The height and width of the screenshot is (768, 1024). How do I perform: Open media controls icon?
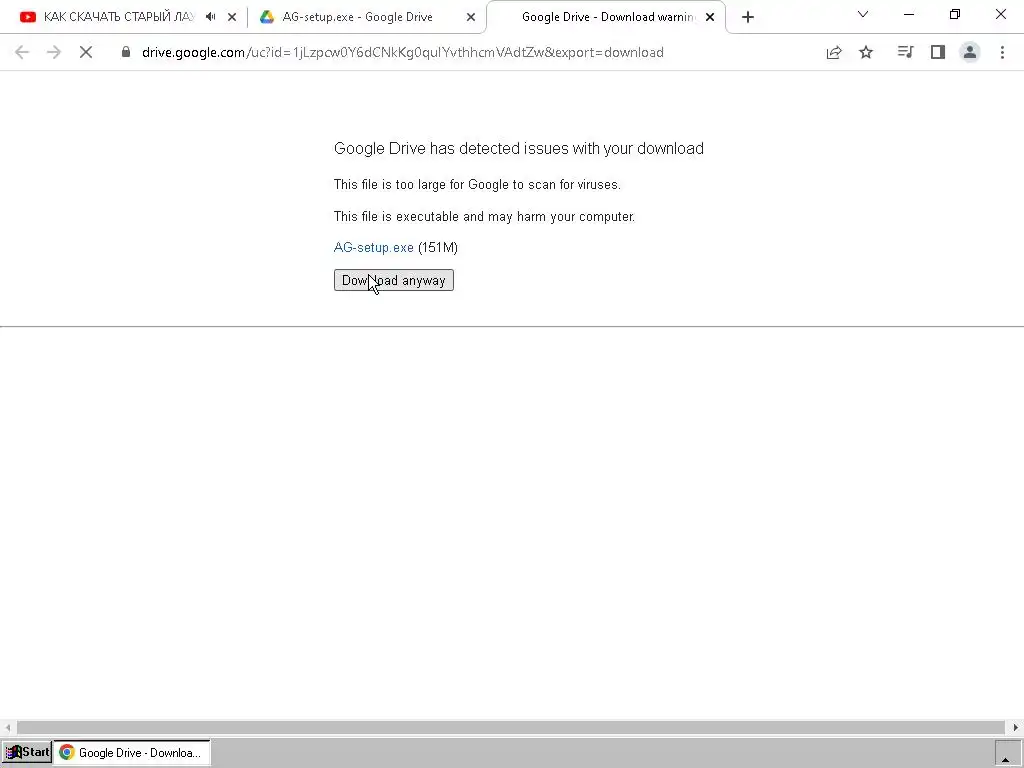coord(905,52)
